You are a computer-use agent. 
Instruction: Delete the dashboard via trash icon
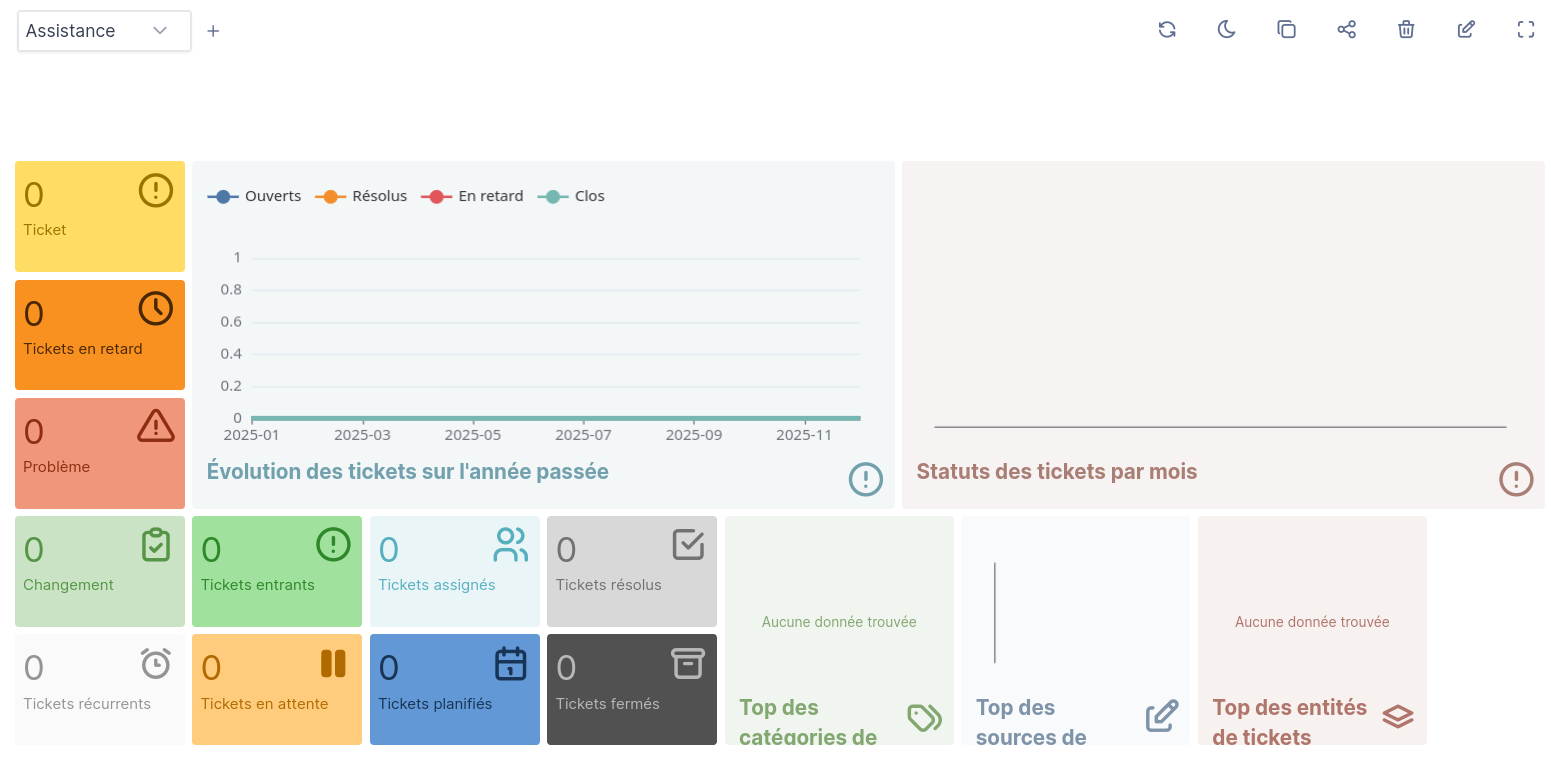click(1406, 30)
